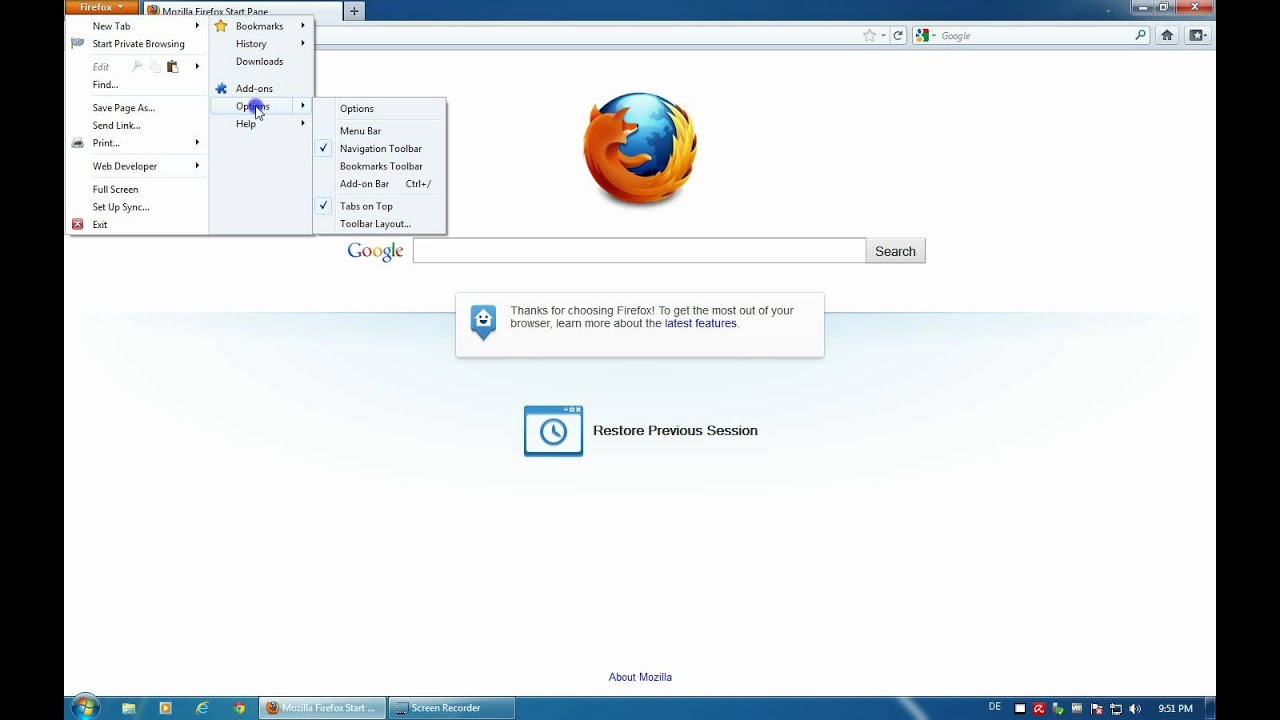Open a new tab with the plus button
The image size is (1280, 720).
point(354,11)
